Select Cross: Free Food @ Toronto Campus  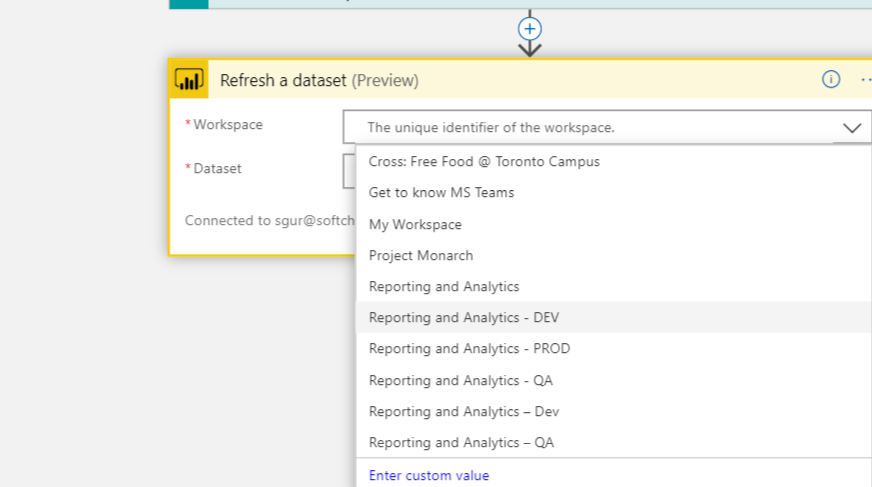tap(484, 161)
